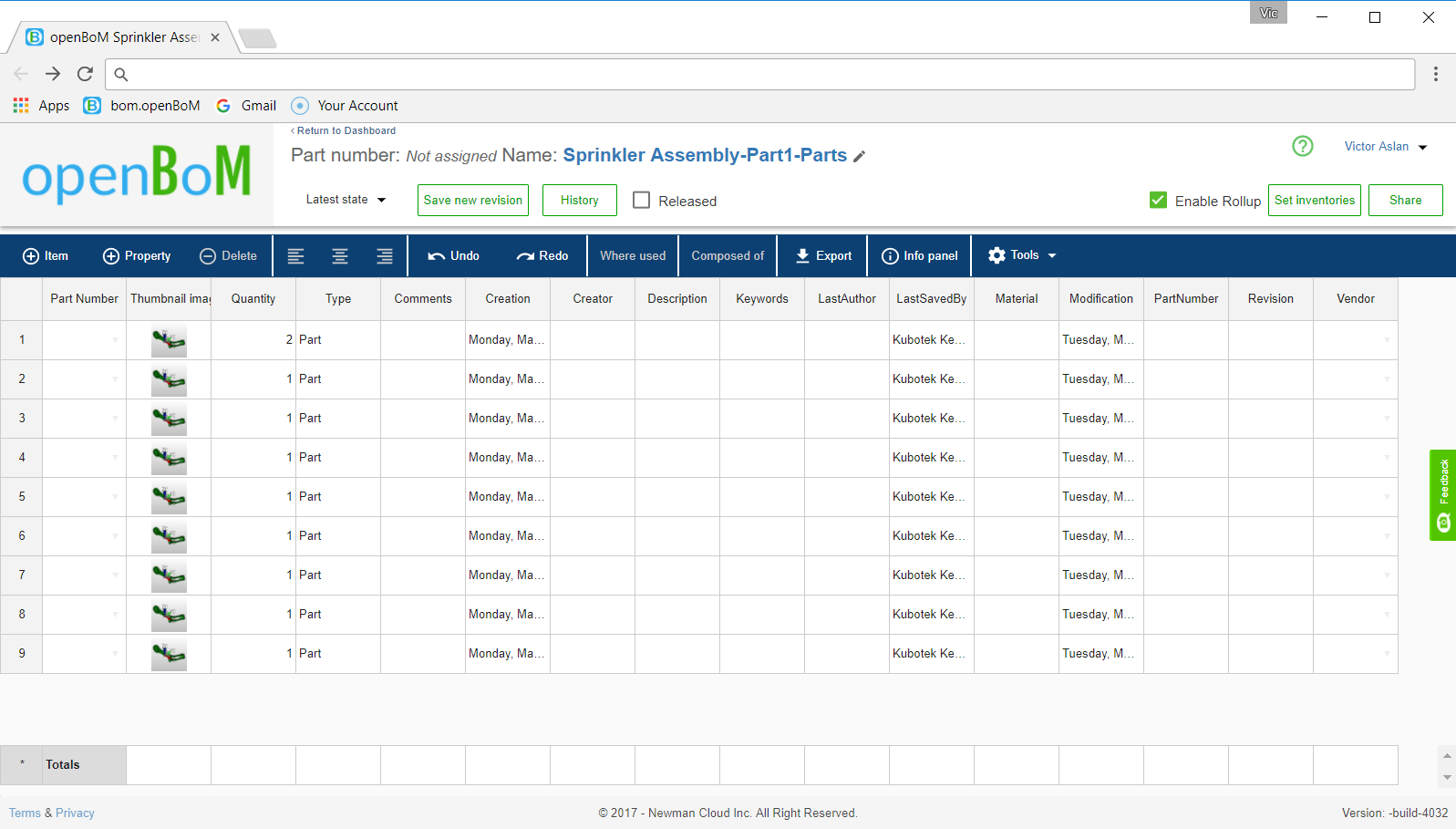Image resolution: width=1456 pixels, height=829 pixels.
Task: Open the Terms link
Action: (25, 813)
